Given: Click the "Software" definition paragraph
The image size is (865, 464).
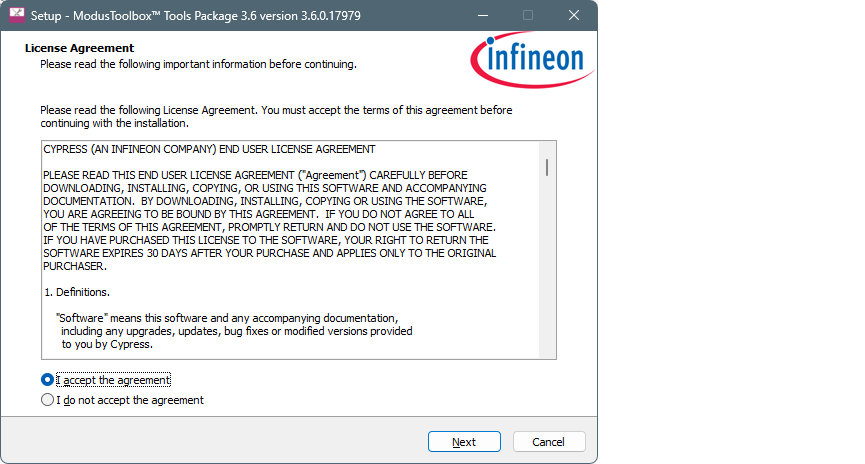Looking at the screenshot, I should [x=230, y=330].
